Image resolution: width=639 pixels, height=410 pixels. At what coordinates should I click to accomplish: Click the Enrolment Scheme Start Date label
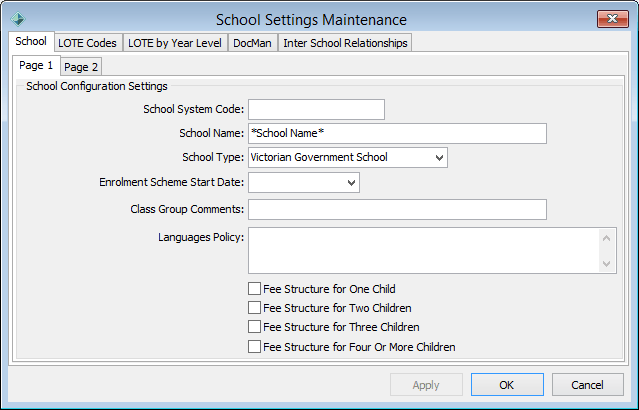tap(172, 182)
